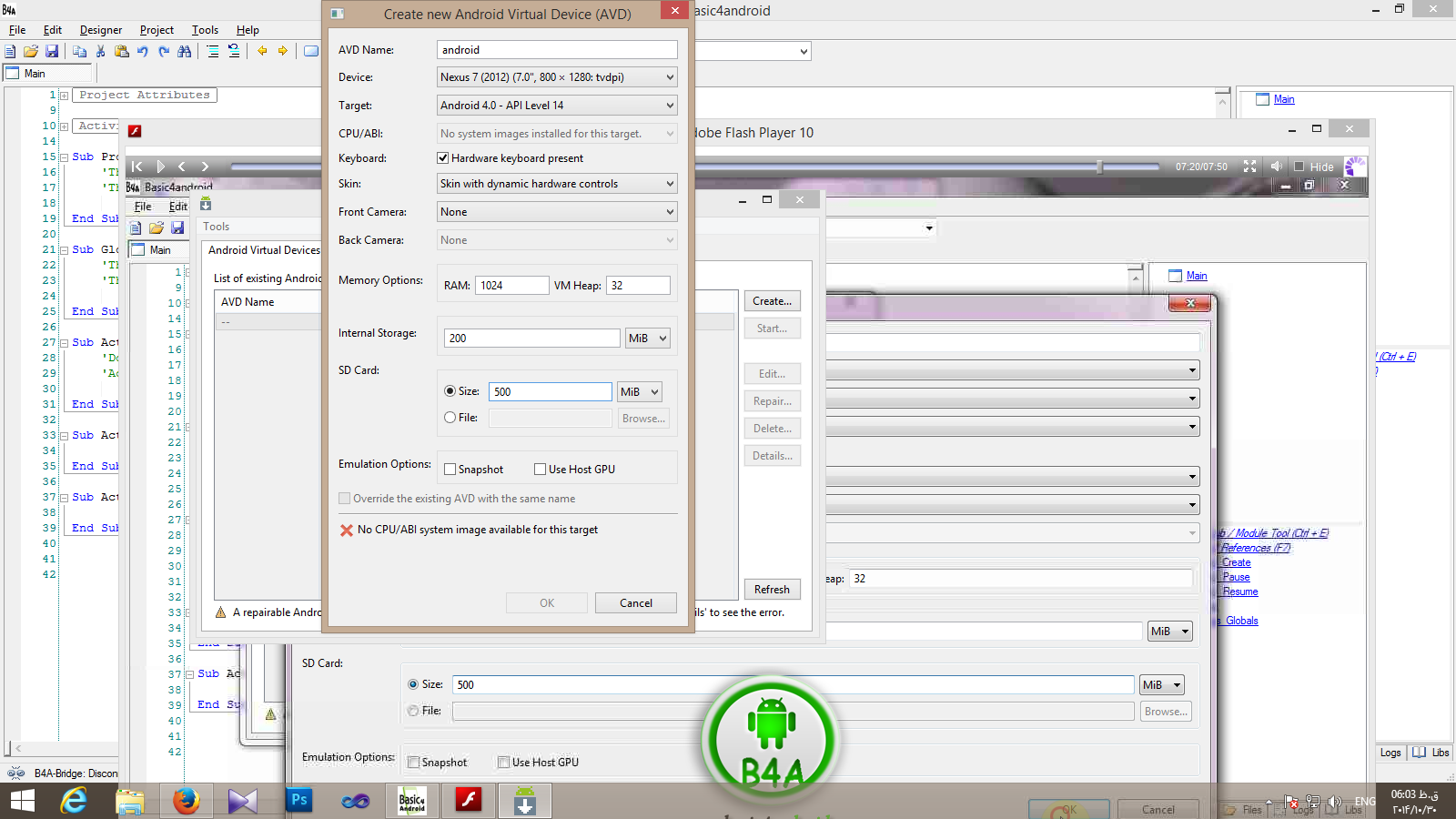
Task: Open the Device dropdown showing Nexus 7
Action: pos(557,77)
